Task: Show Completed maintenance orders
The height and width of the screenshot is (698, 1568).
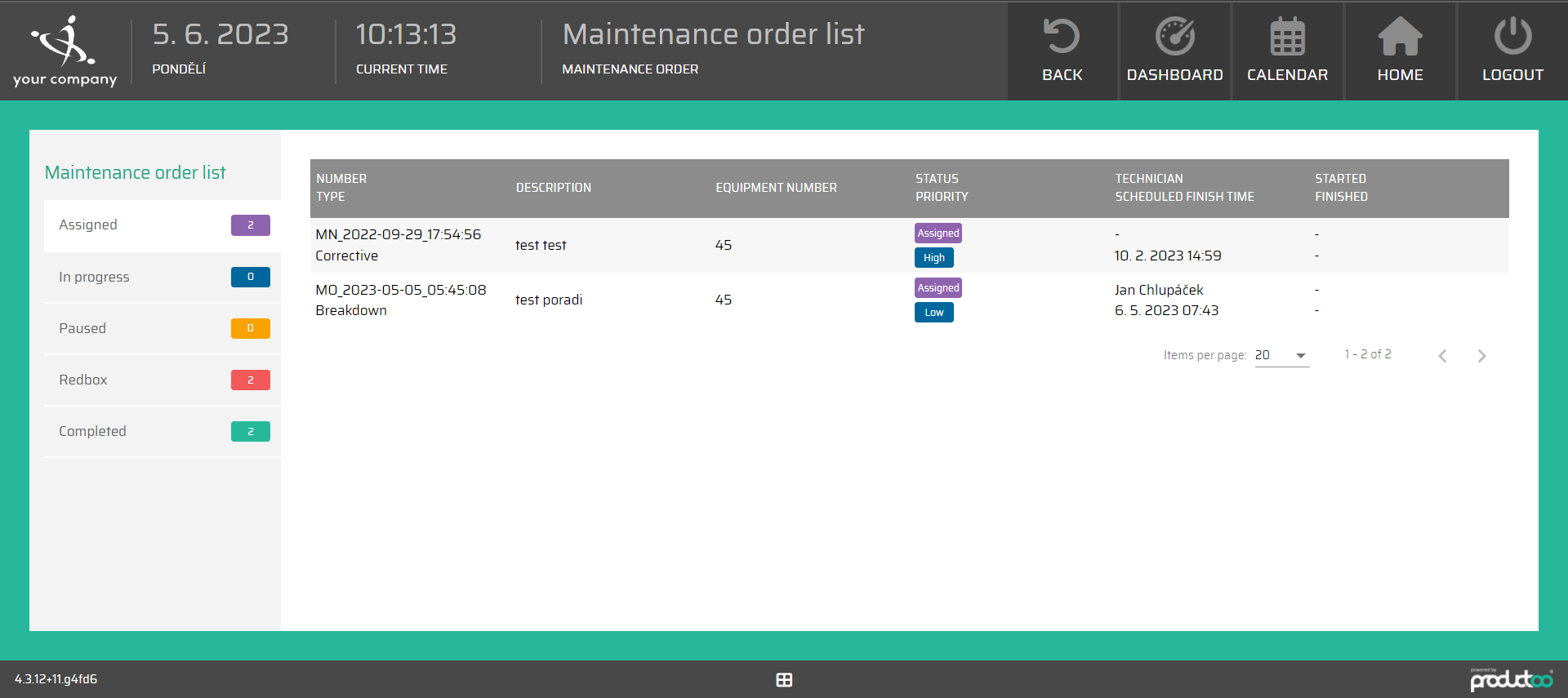Action: point(163,432)
